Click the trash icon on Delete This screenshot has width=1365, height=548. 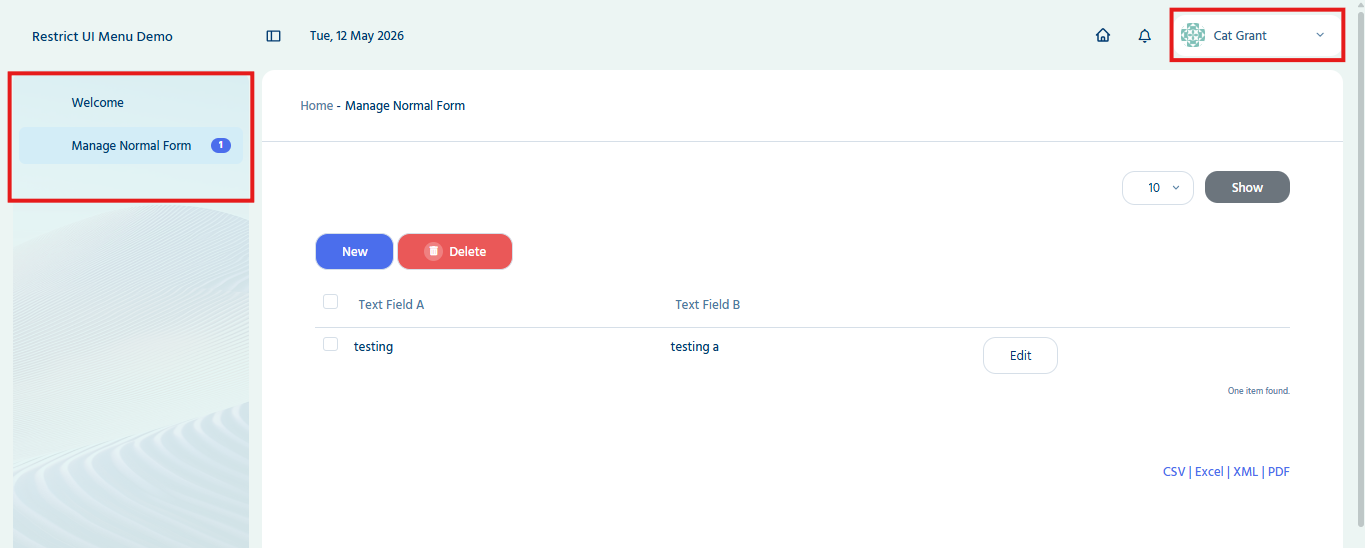tap(433, 252)
